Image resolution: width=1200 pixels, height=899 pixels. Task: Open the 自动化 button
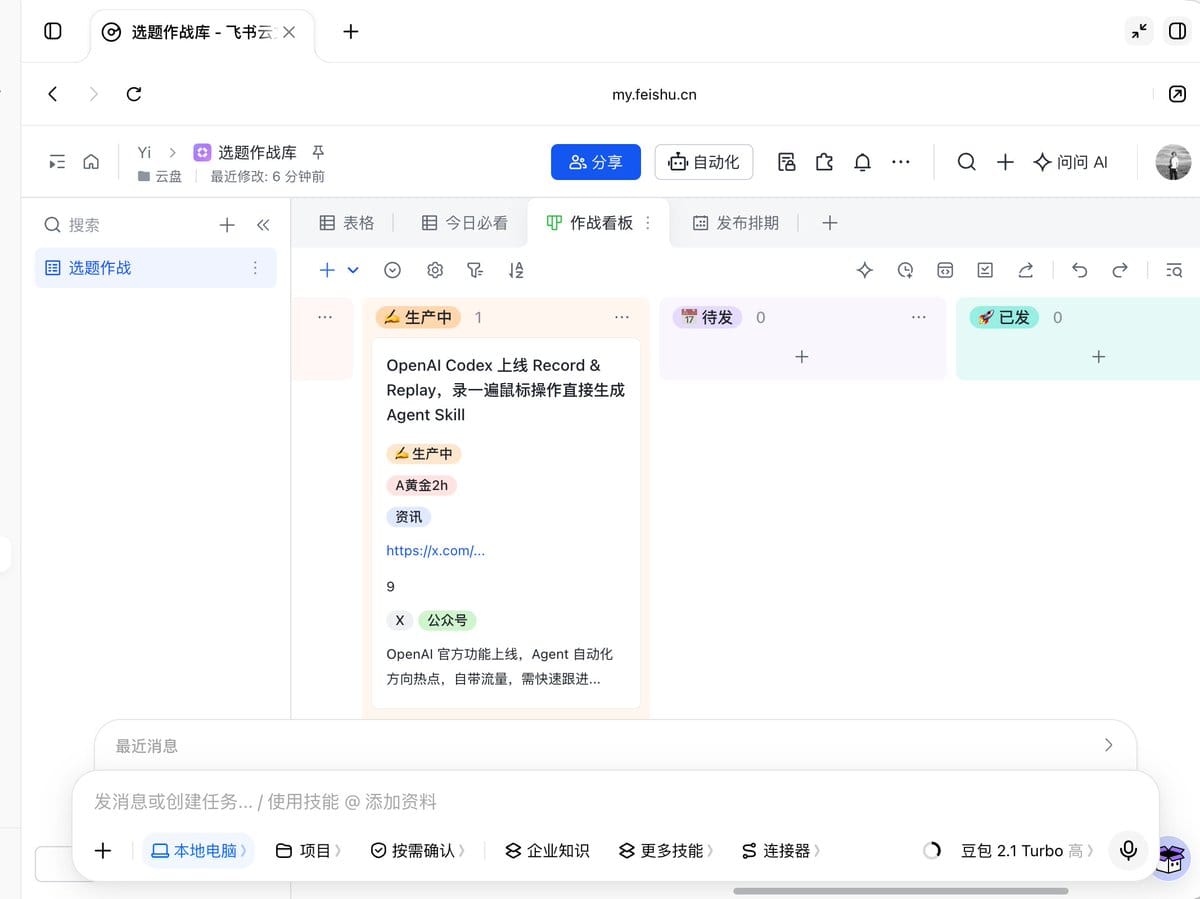coord(704,162)
